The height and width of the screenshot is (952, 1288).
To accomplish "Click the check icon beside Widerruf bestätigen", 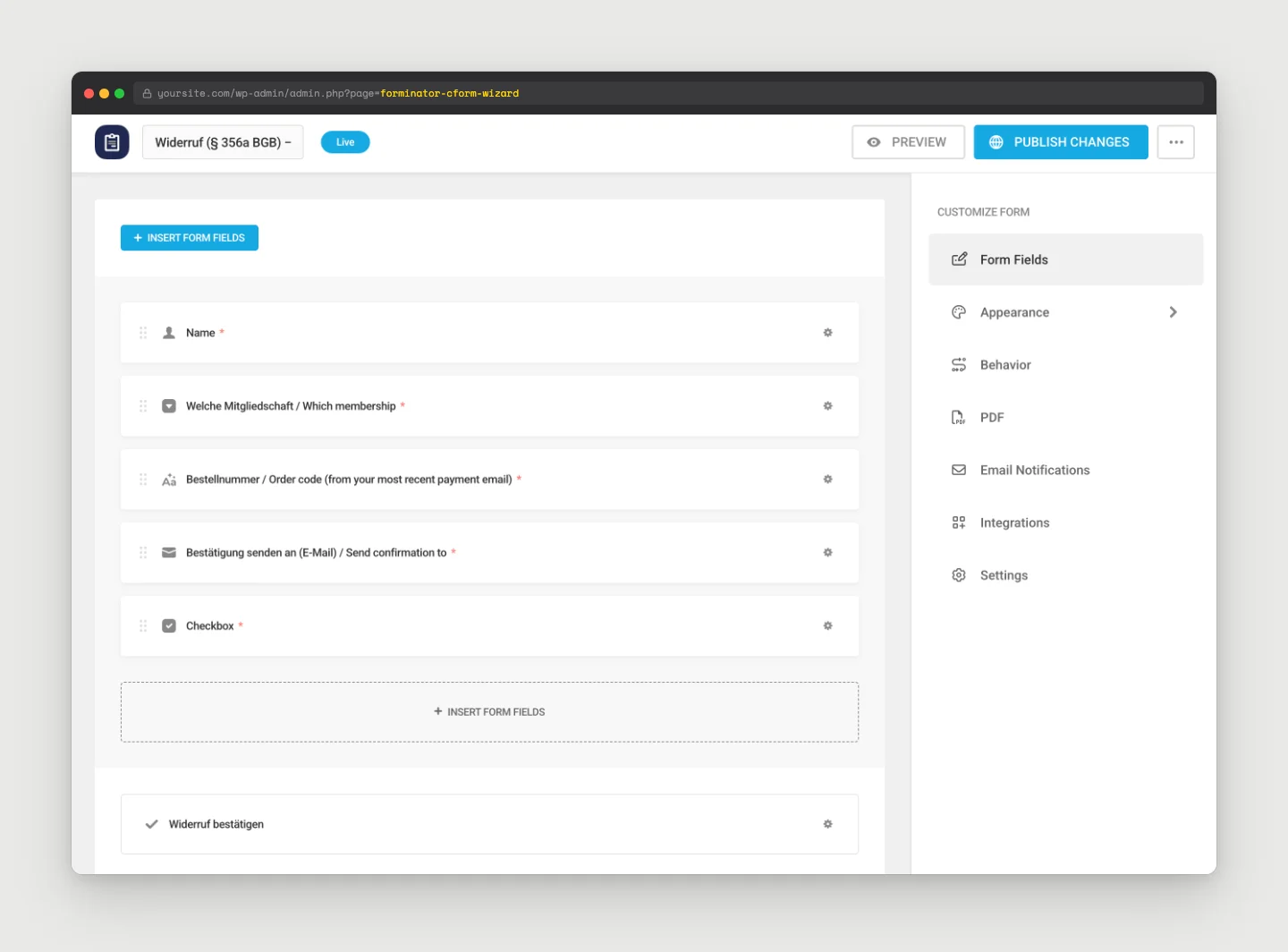I will 152,824.
